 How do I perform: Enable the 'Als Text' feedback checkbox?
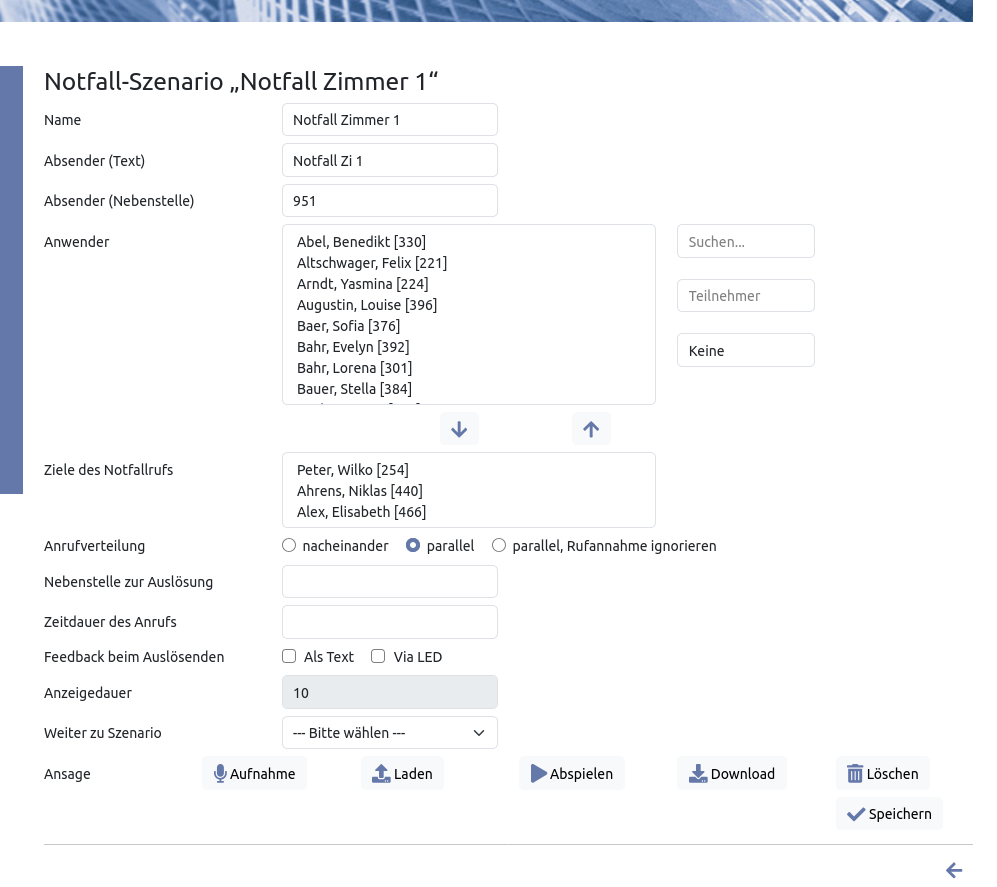click(x=290, y=657)
